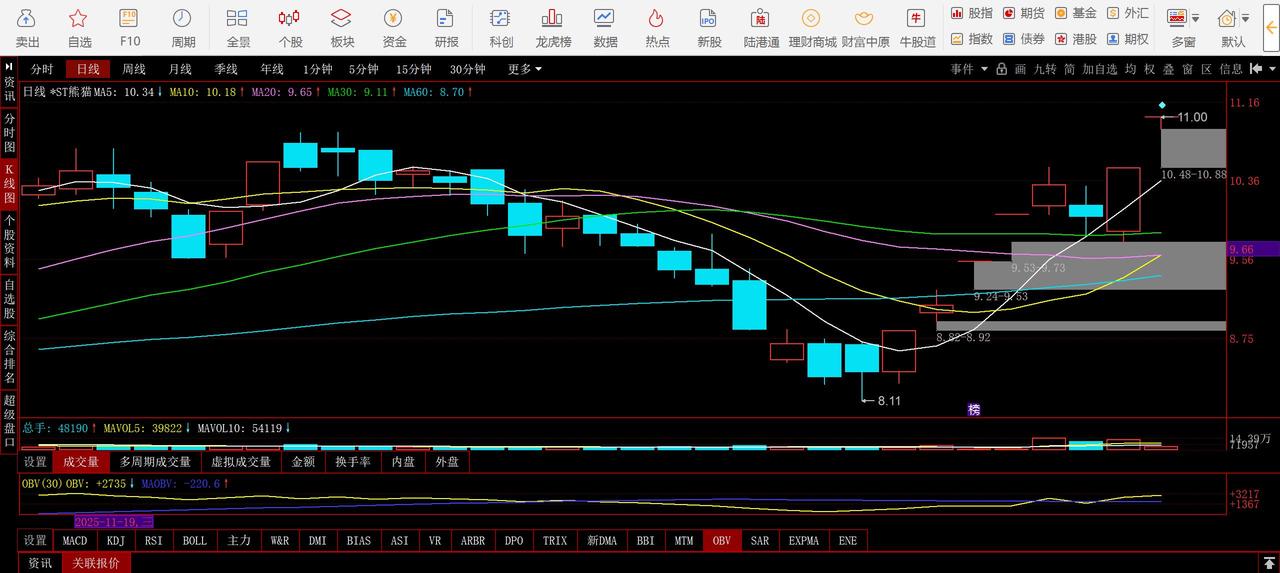Toggle the 九转 indicator
1280x573 pixels.
1044,69
